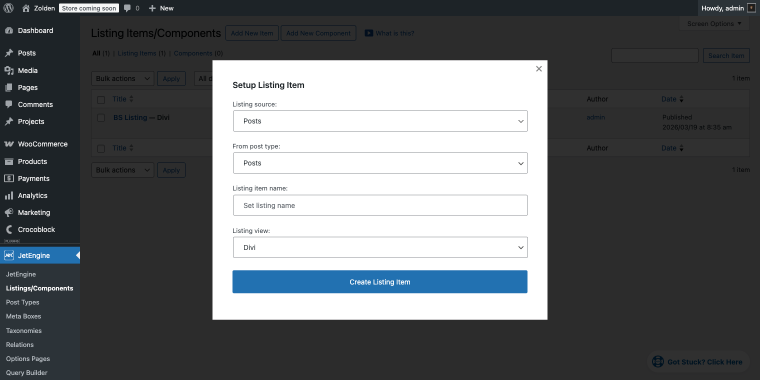Open the bottom Bulk actions dropdown
The height and width of the screenshot is (380, 760).
pyautogui.click(x=123, y=170)
